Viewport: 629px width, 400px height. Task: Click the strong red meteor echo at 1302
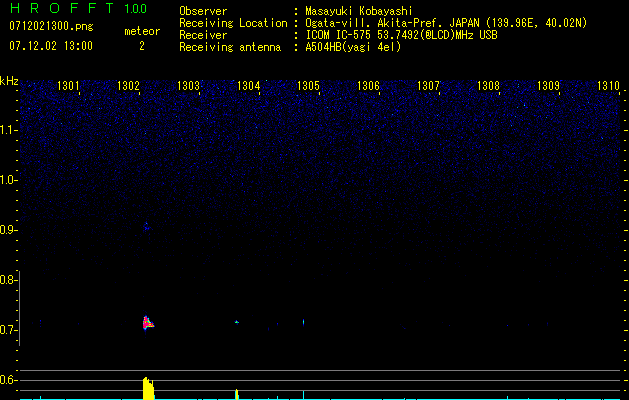148,323
